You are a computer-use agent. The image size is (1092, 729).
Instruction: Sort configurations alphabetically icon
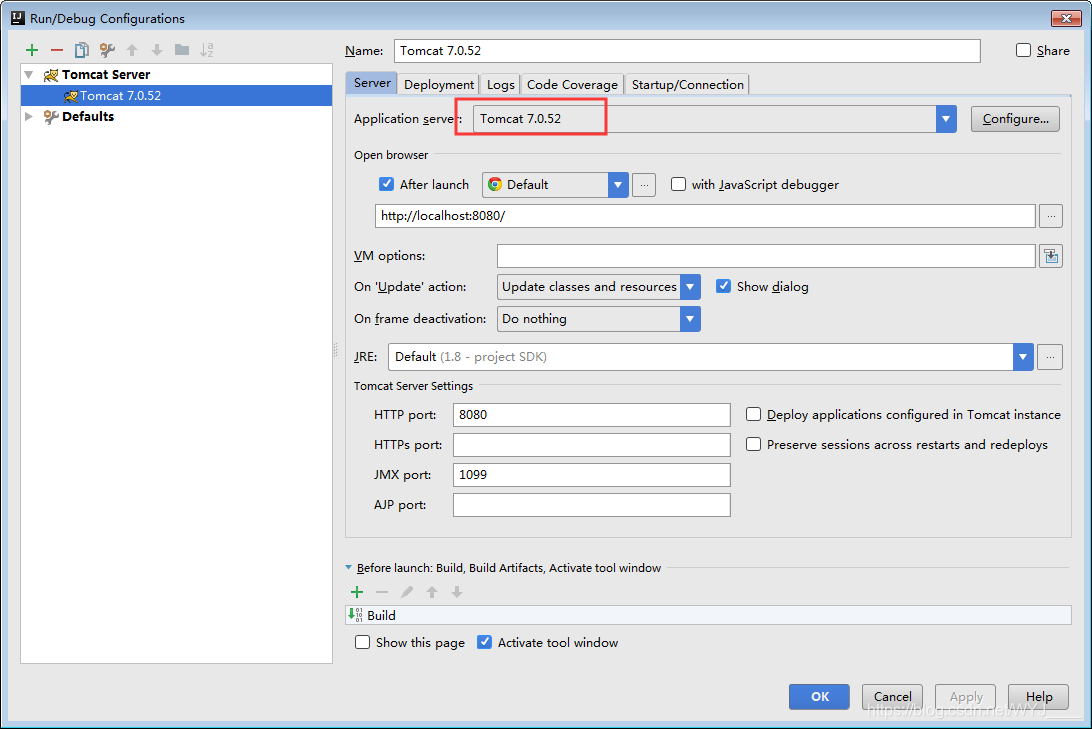tap(207, 50)
